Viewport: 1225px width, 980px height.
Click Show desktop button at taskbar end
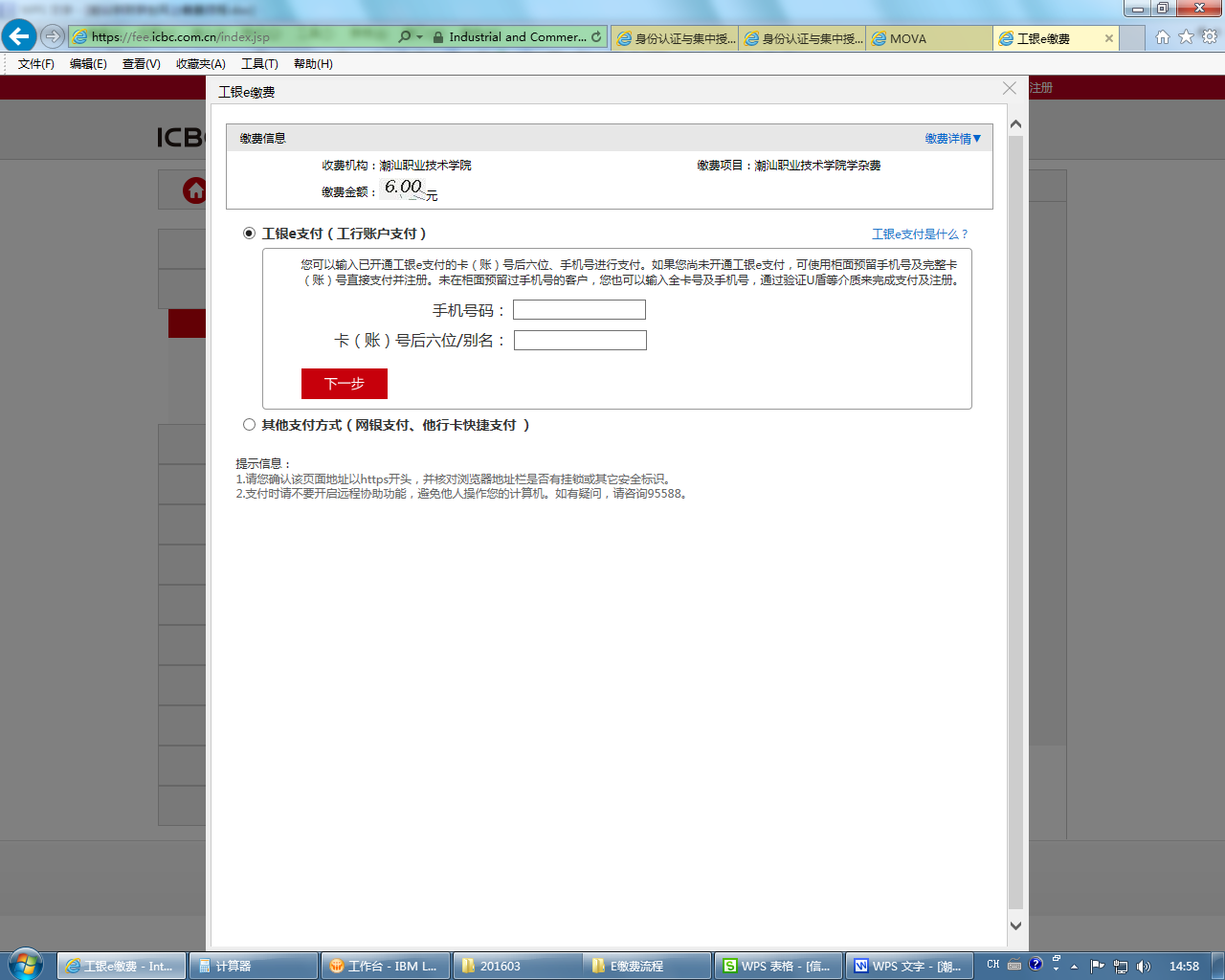coord(1218,966)
